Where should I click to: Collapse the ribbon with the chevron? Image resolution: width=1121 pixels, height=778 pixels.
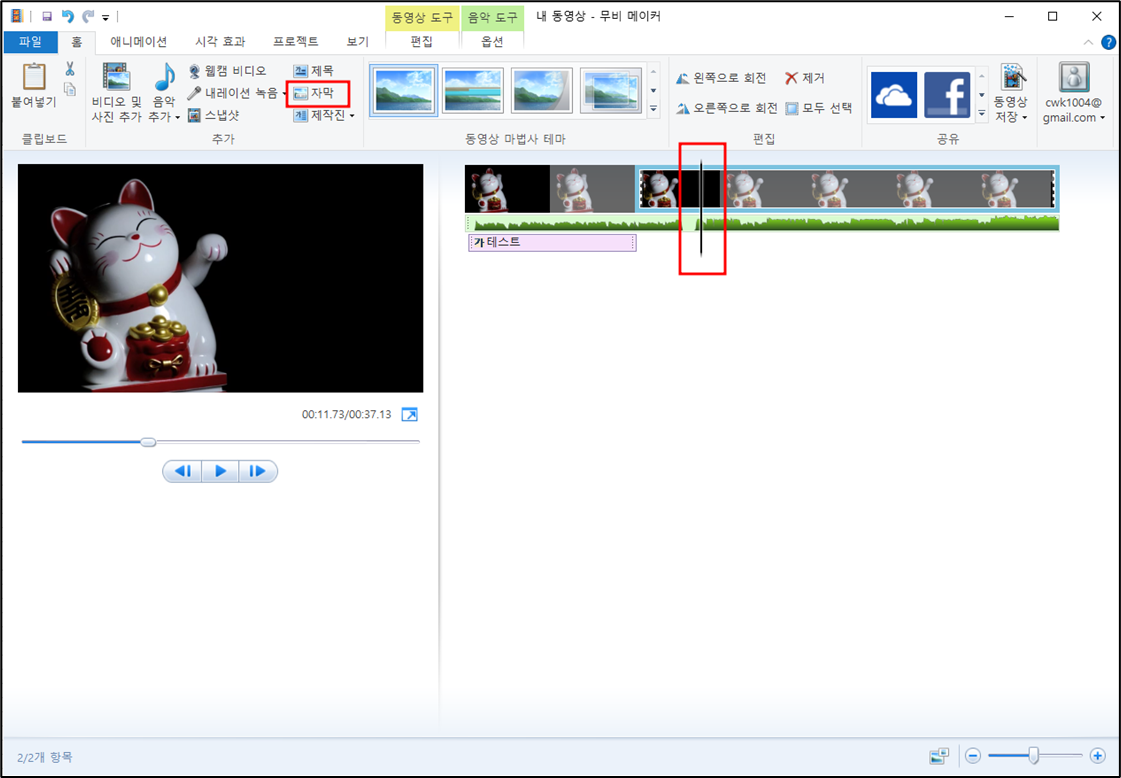1088,42
